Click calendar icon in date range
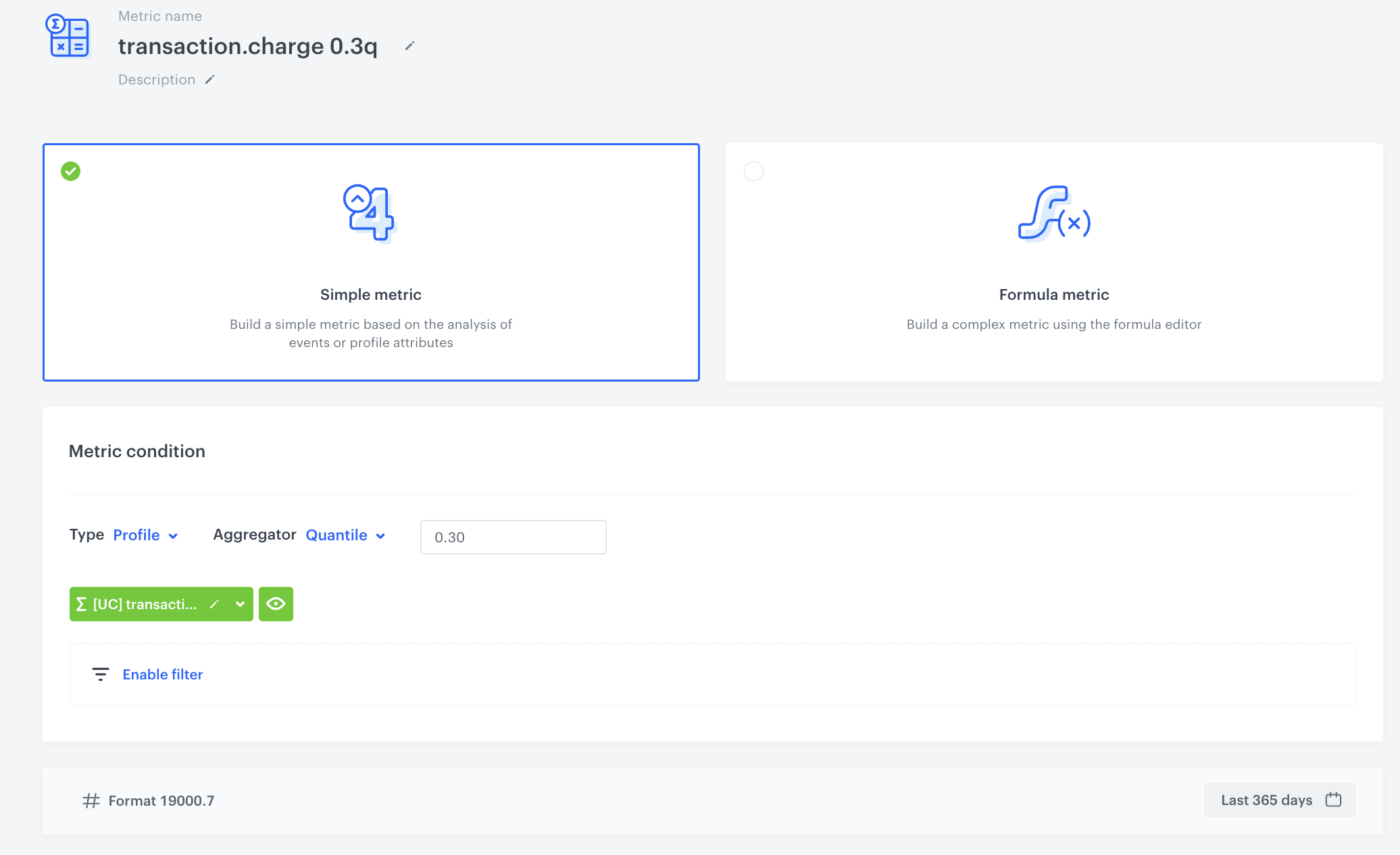Screen dimensions: 1400x855 (x=1333, y=800)
